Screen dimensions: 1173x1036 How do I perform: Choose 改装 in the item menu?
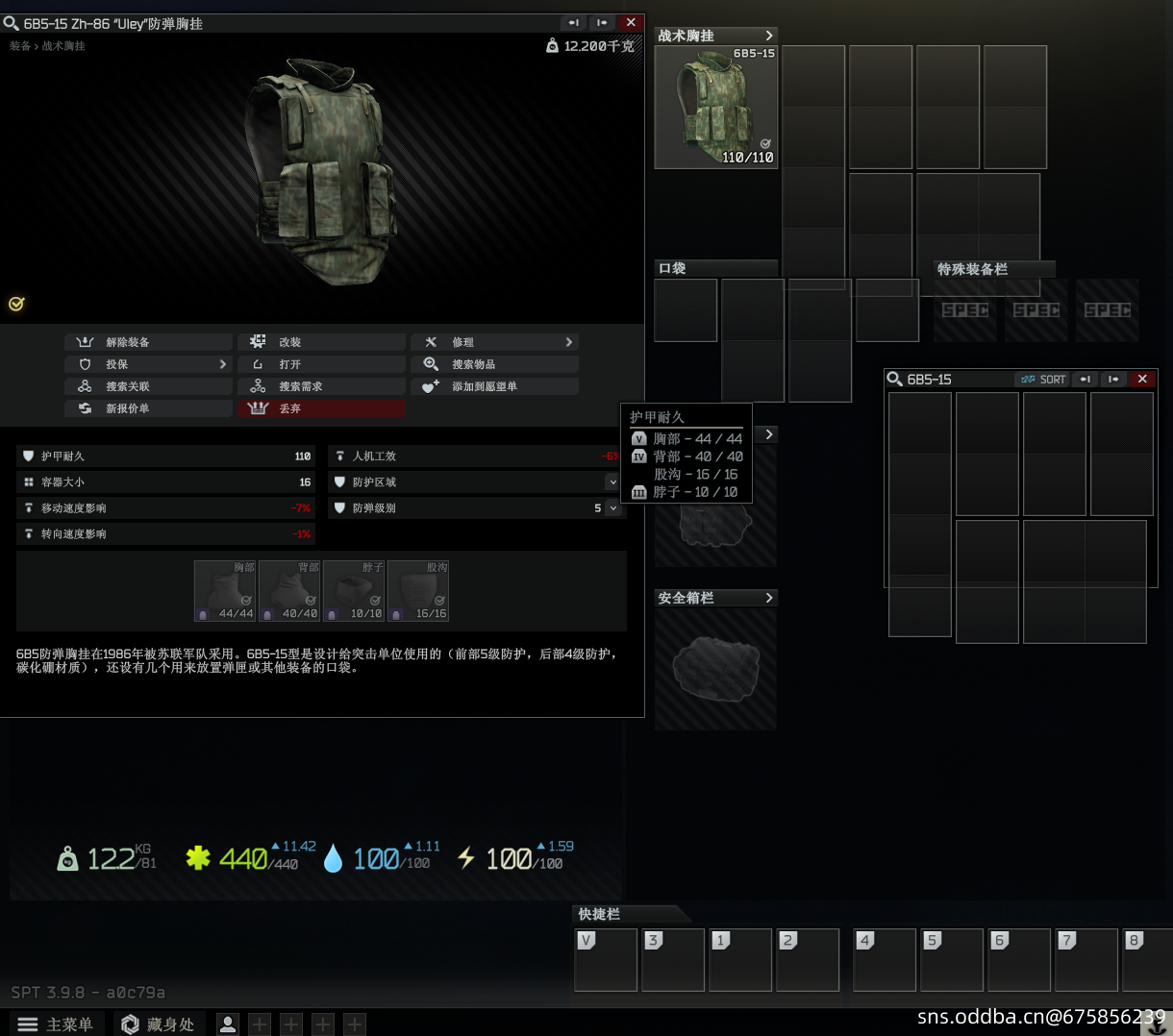coord(322,342)
